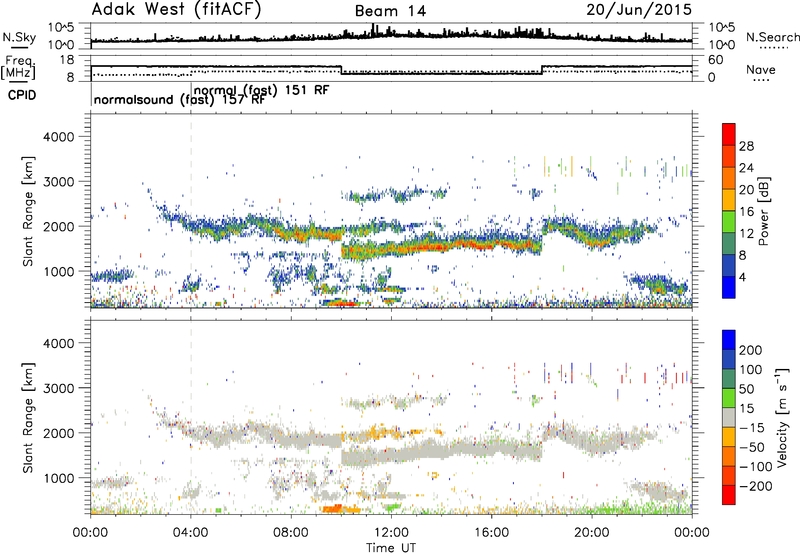This screenshot has height=554, width=800.
Task: Click the 'N.Search' legend label
Action: pos(772,37)
